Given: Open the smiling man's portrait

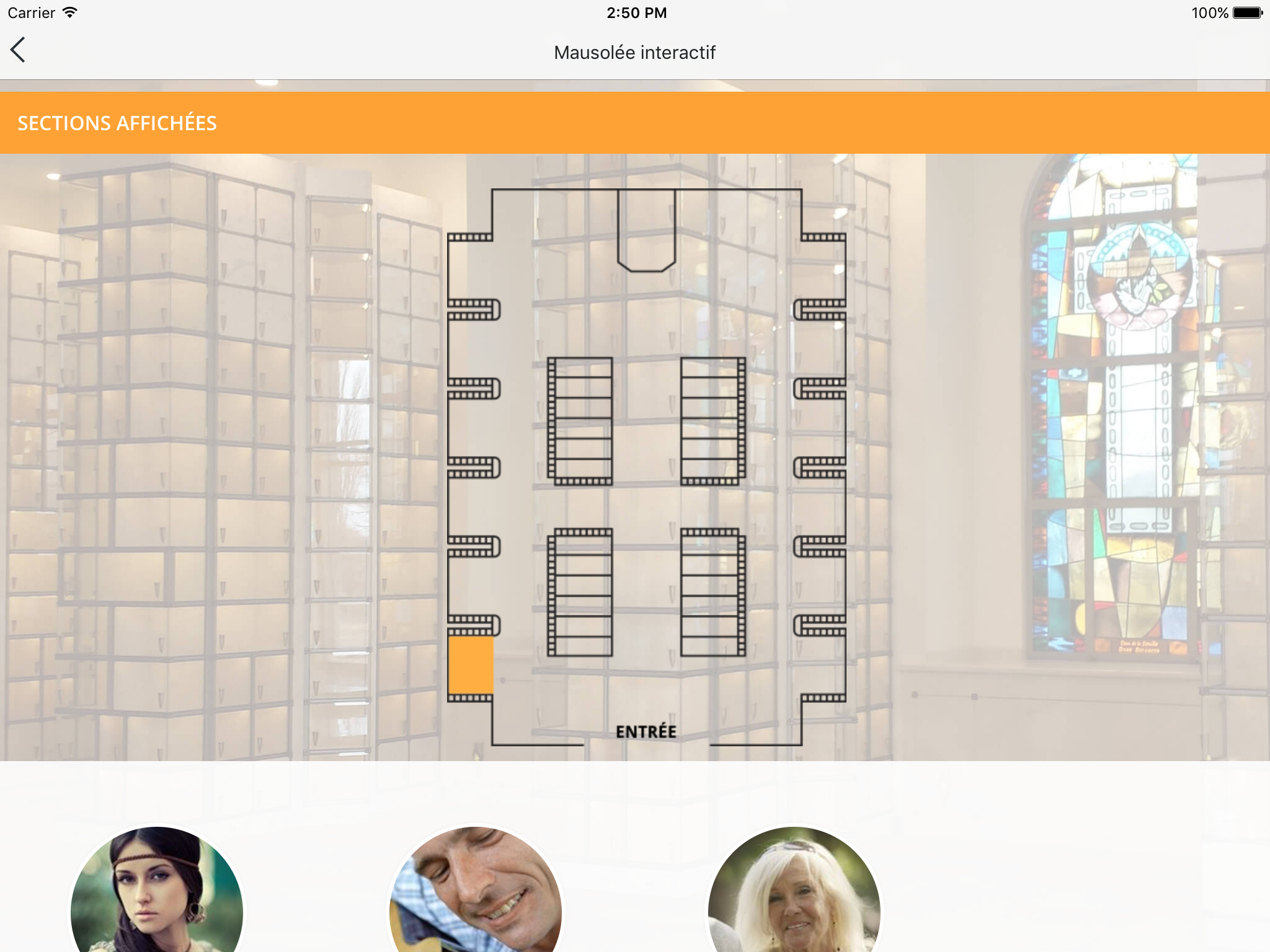Looking at the screenshot, I should 476,892.
